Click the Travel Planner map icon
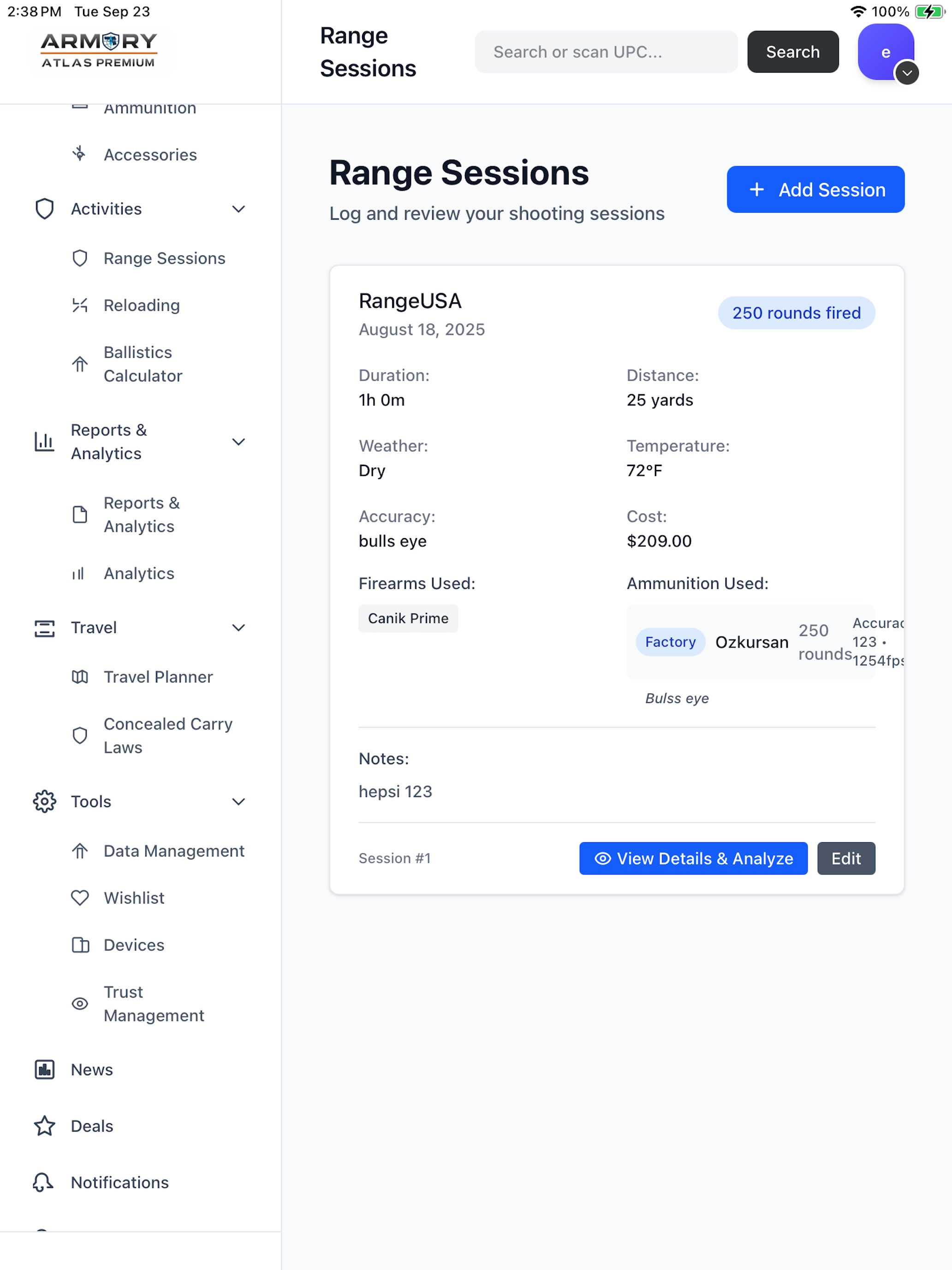The height and width of the screenshot is (1270, 952). click(x=80, y=677)
